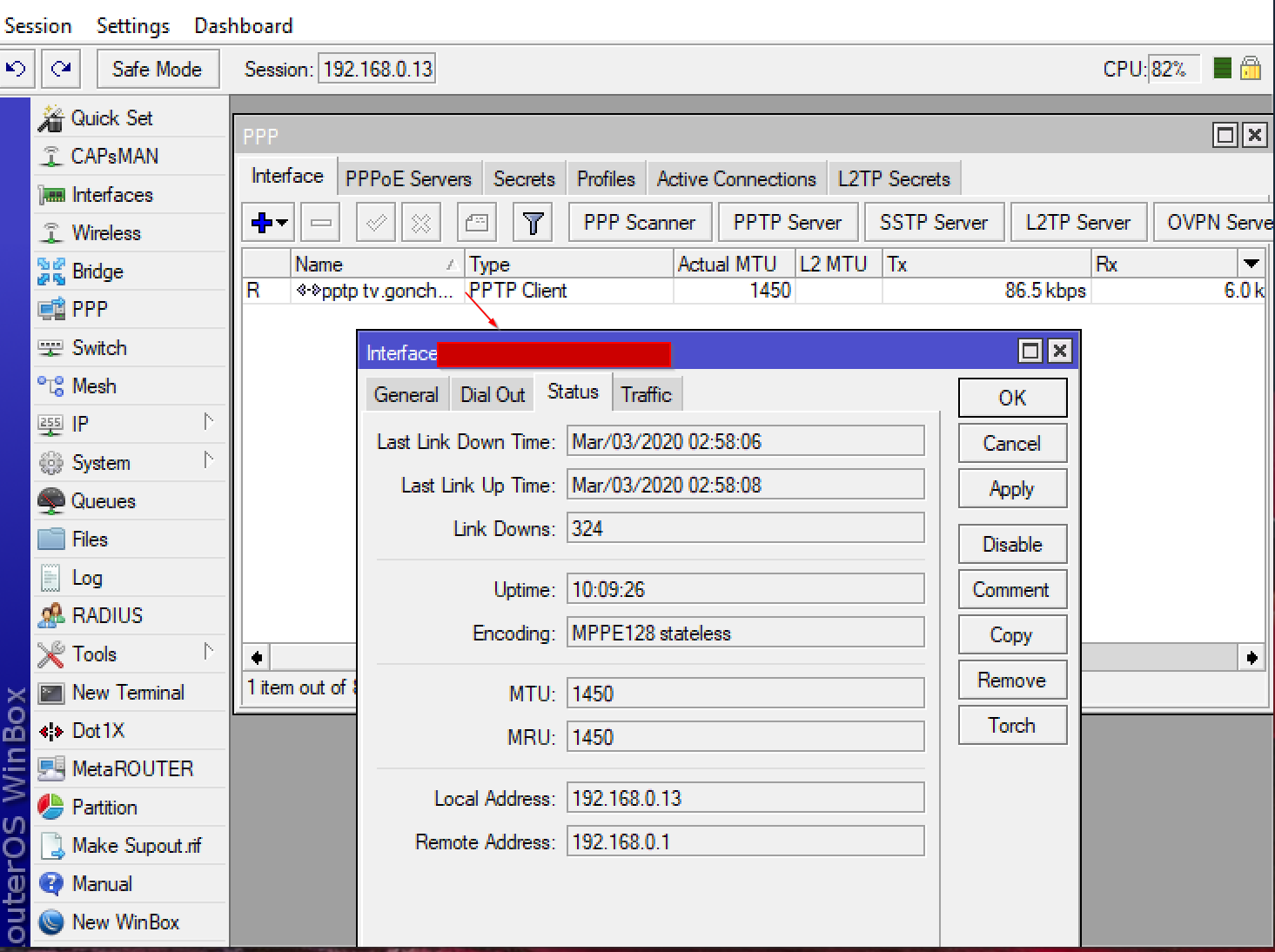The height and width of the screenshot is (952, 1275).
Task: Select the pptp tv.gonch... PPTP Client row
Action: 753,291
